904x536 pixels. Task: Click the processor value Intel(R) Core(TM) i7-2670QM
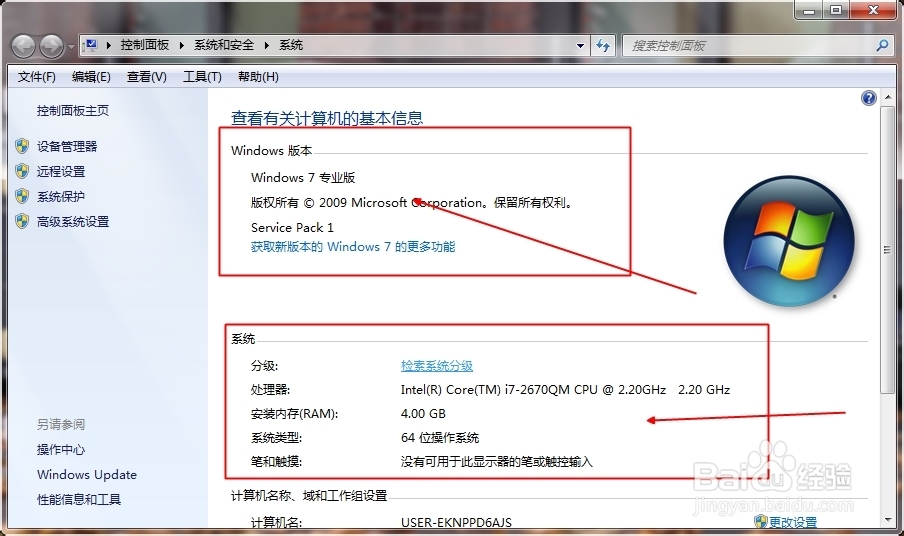[565, 390]
